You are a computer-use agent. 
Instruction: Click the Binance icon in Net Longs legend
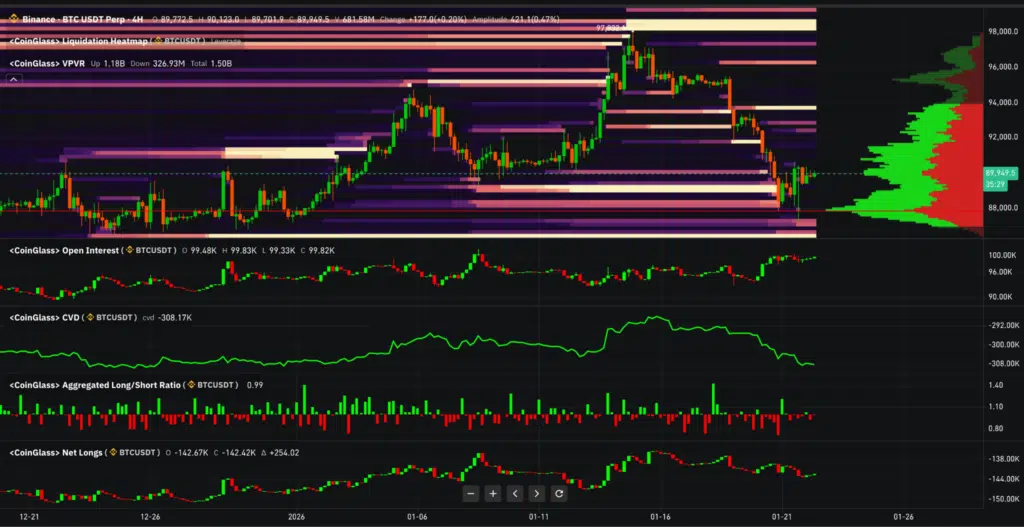click(115, 452)
